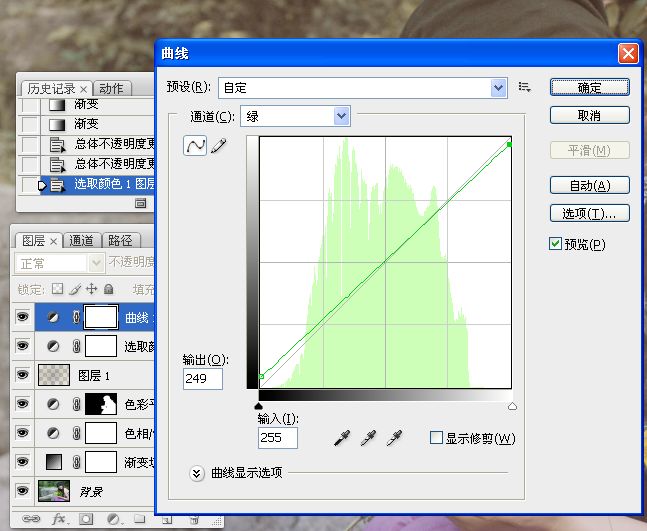Click chain link on 色彩平衡 layer
The width and height of the screenshot is (647, 531).
[76, 404]
